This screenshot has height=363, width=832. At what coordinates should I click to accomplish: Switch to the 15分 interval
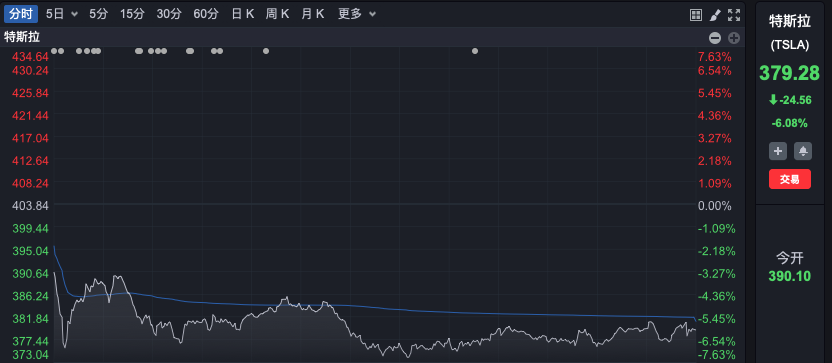pos(132,14)
